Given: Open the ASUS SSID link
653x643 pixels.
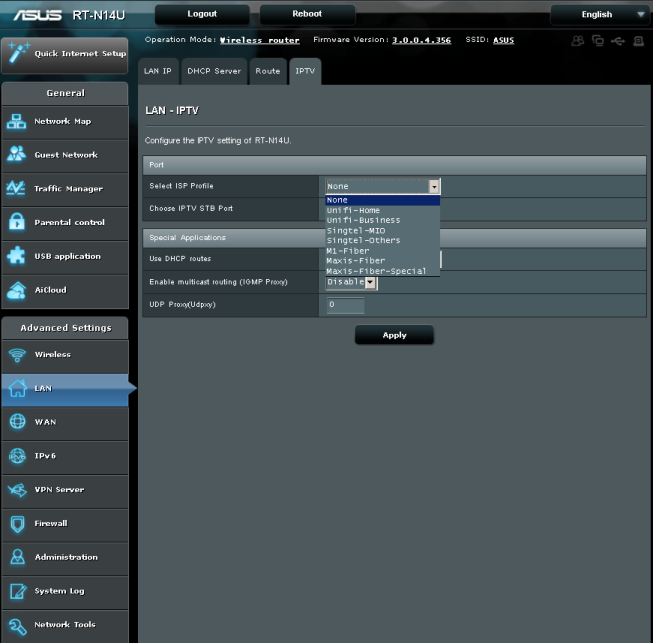Looking at the screenshot, I should tap(503, 40).
